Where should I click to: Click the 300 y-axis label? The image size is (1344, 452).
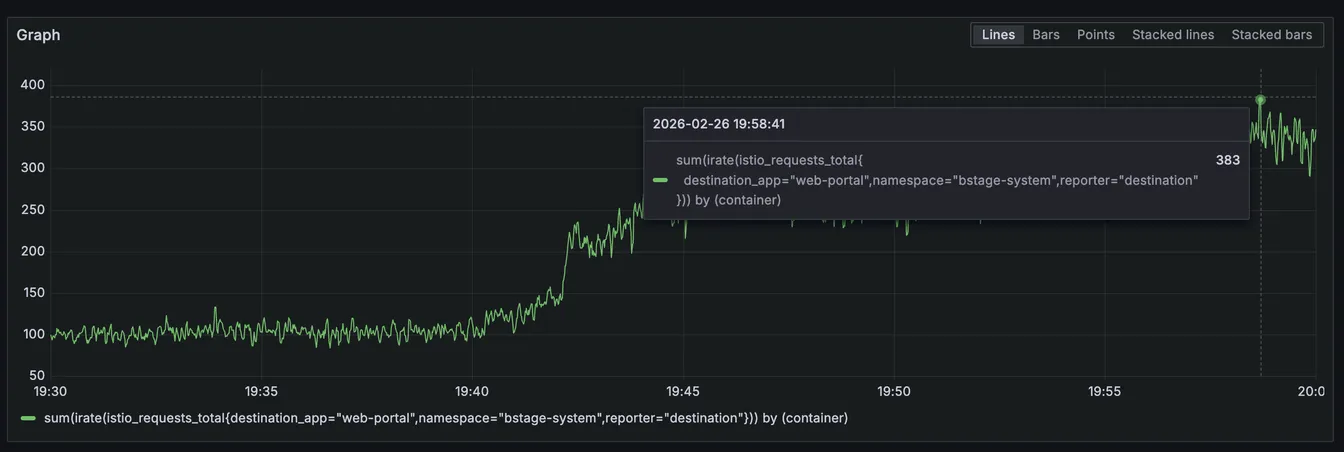[x=32, y=168]
